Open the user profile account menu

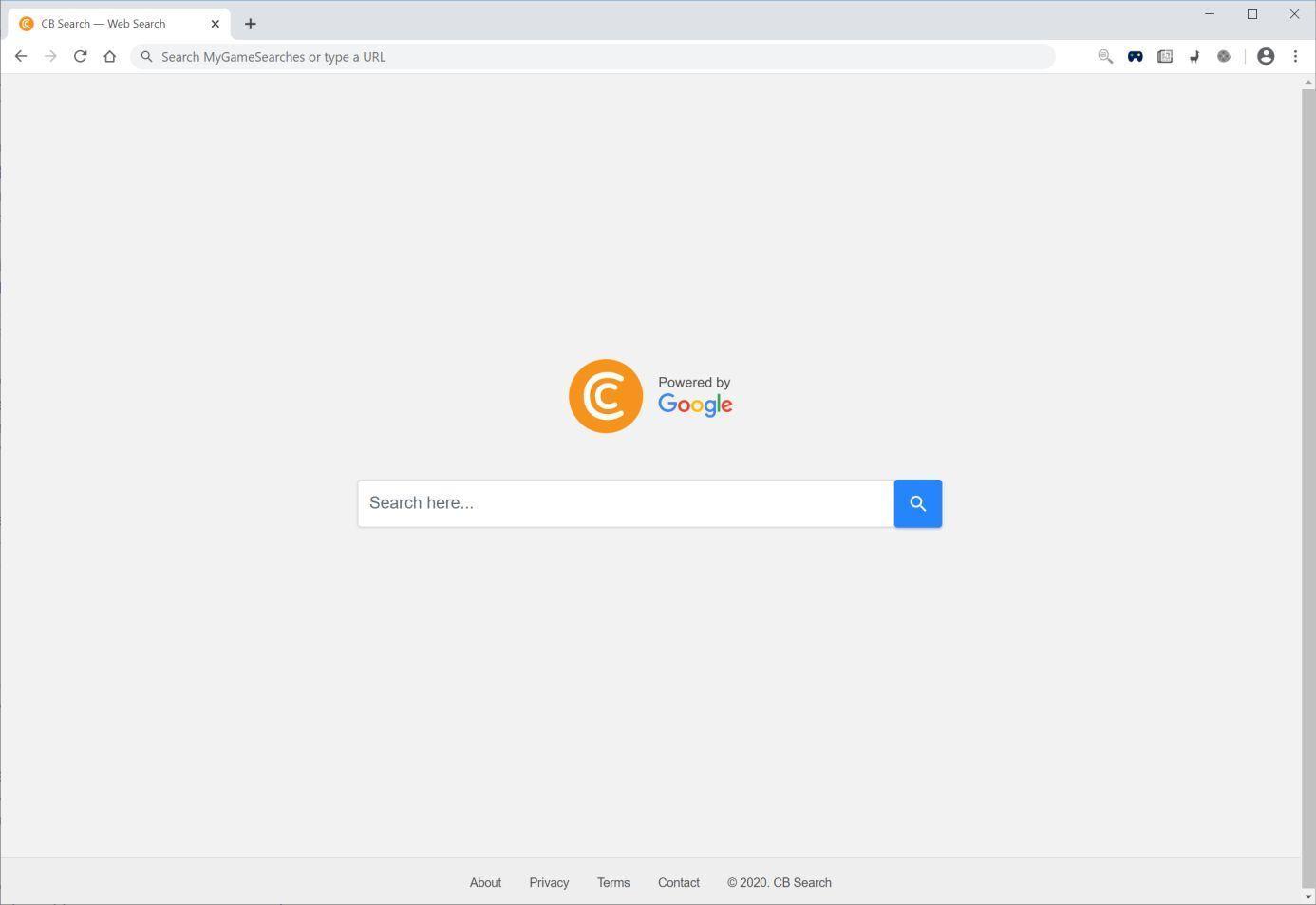[1266, 57]
